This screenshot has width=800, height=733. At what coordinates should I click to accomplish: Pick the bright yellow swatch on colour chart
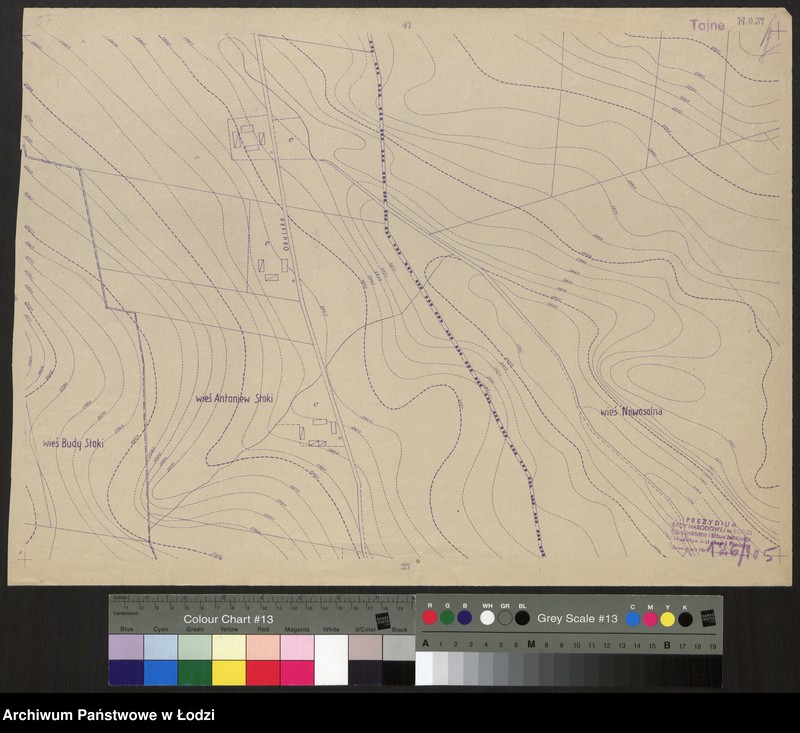click(229, 672)
